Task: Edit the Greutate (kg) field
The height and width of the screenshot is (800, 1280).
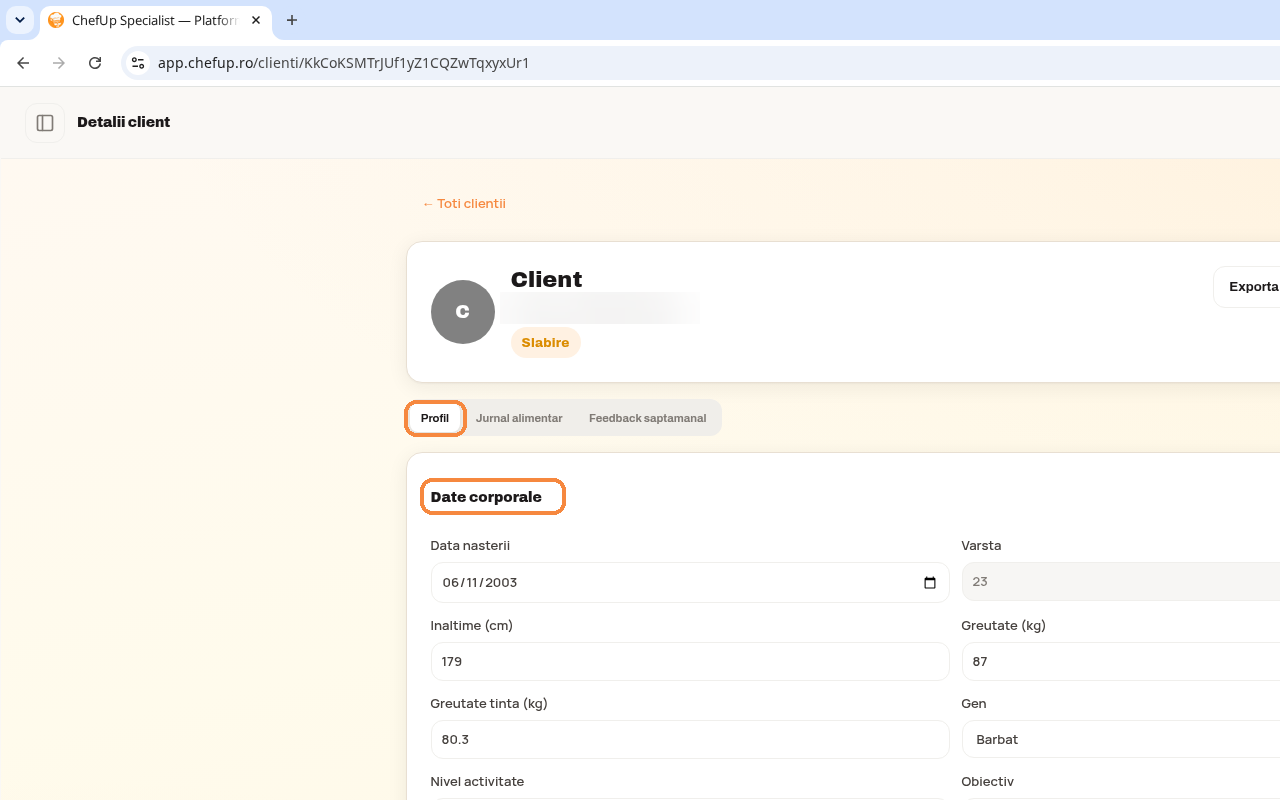Action: [1121, 661]
